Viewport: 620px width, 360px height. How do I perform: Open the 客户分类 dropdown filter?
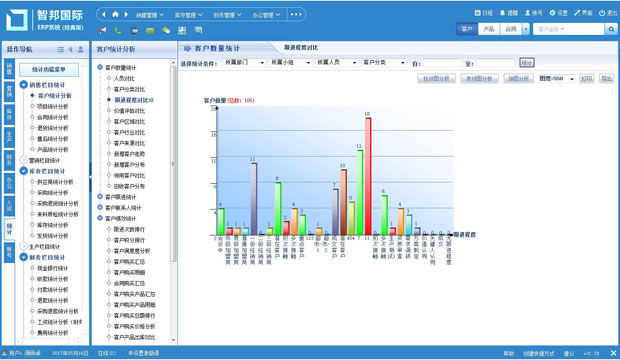click(x=384, y=63)
